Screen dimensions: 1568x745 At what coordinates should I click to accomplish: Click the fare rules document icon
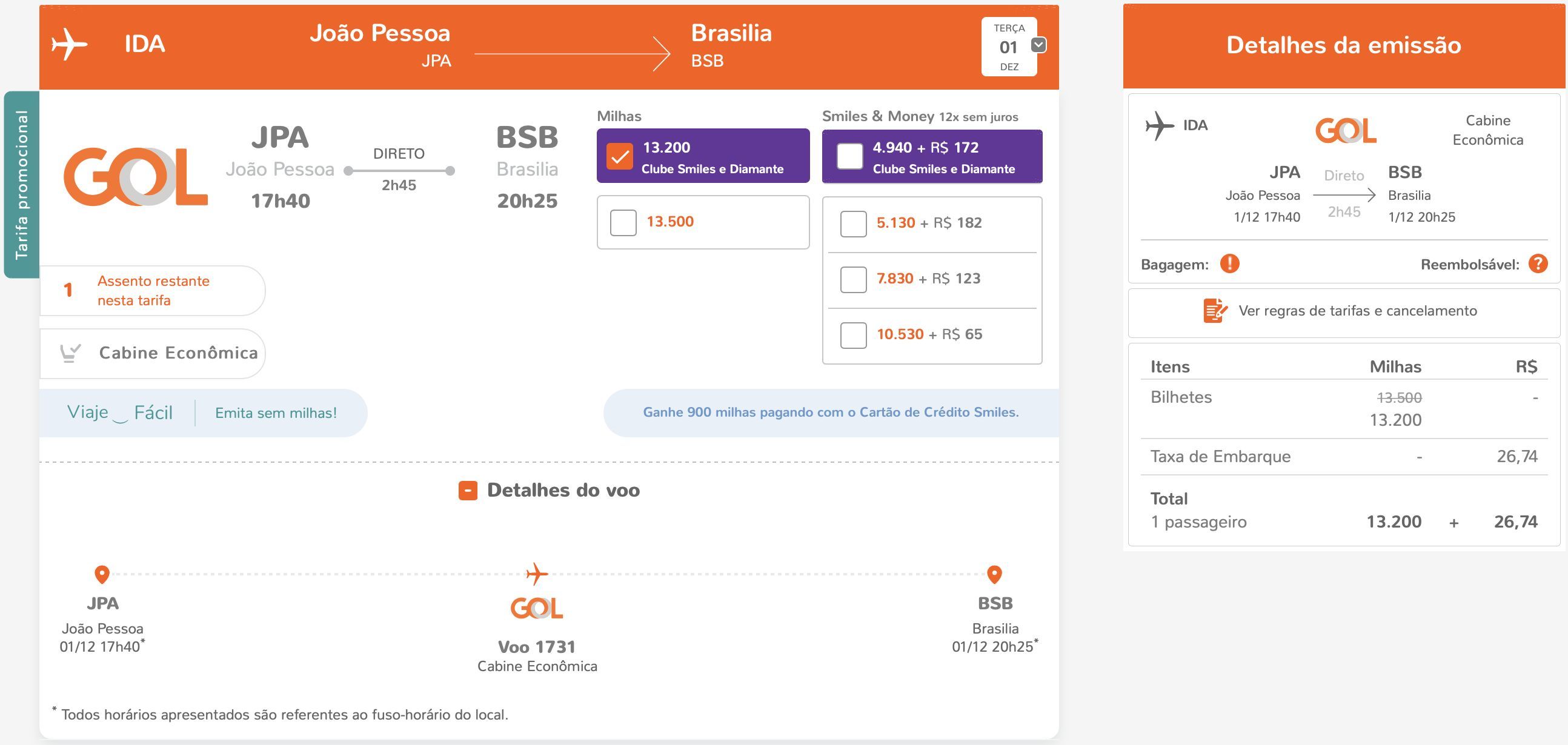click(1215, 310)
